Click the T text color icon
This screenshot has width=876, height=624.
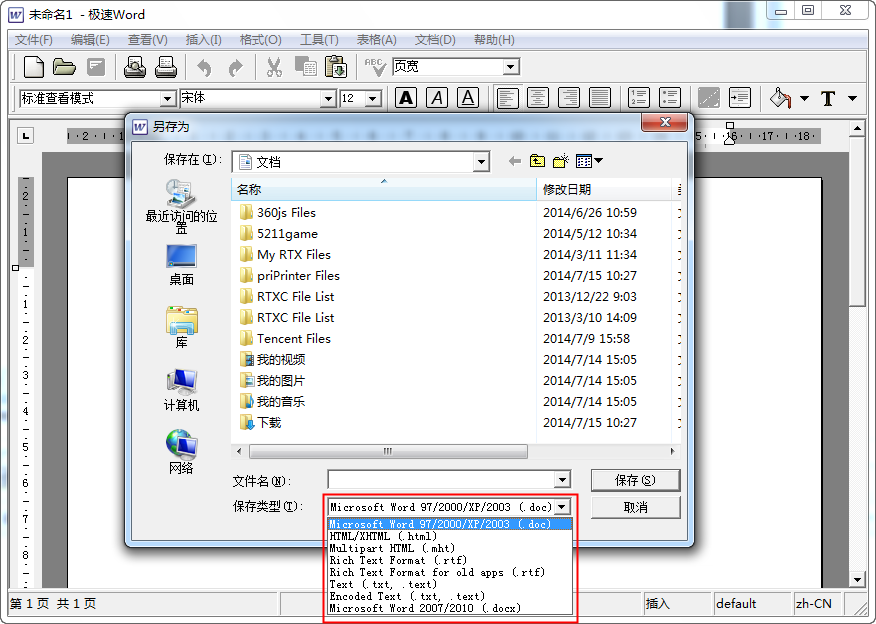tap(829, 98)
